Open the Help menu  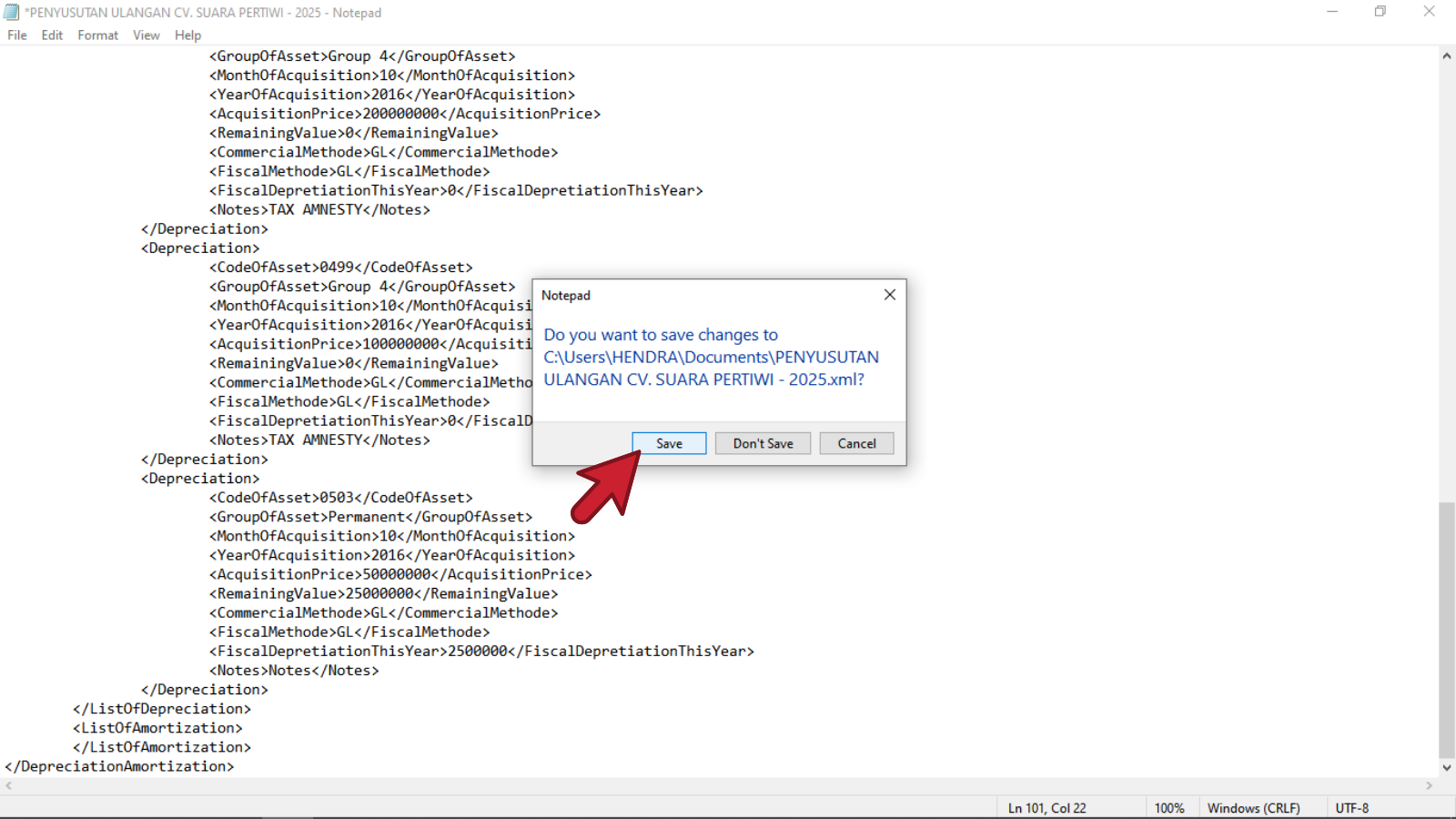point(187,35)
